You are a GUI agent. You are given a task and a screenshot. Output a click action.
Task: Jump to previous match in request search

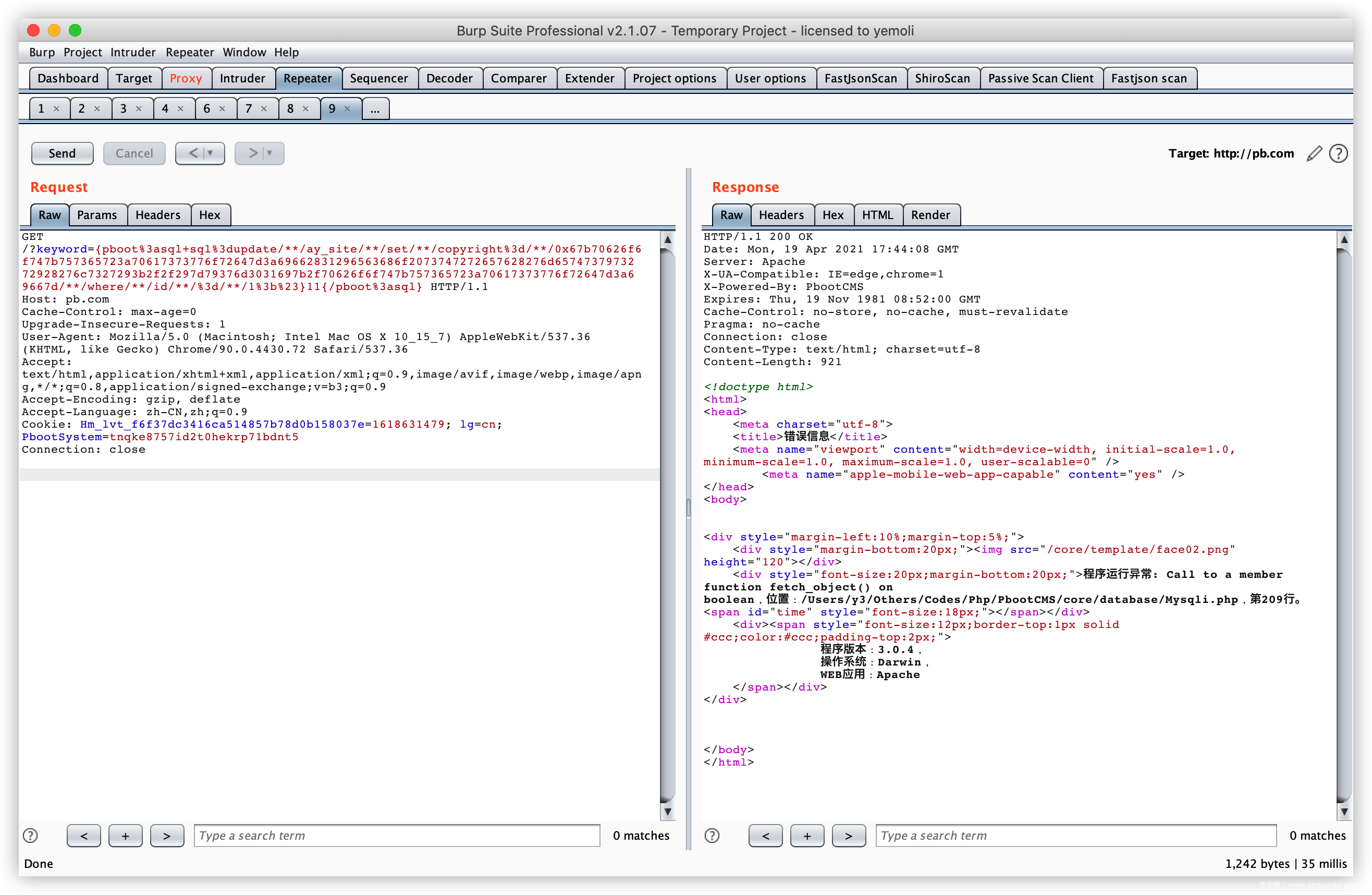coord(83,836)
